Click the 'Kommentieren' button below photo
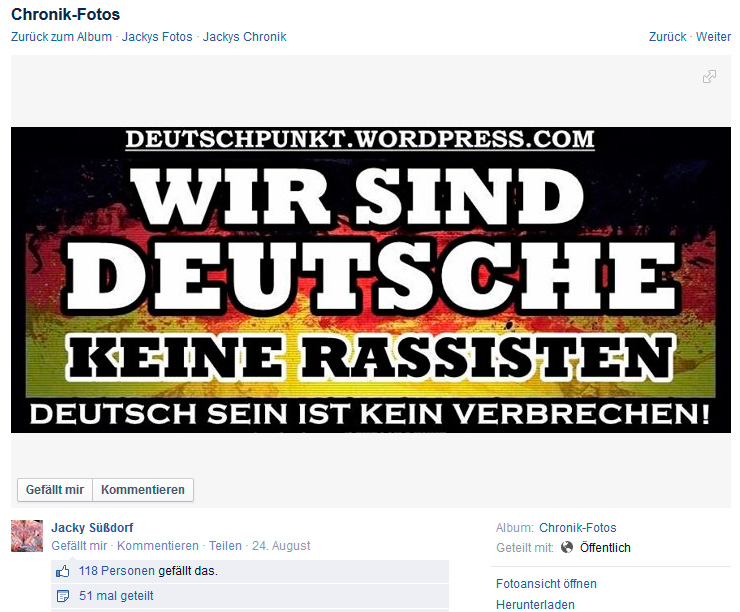 coord(143,490)
